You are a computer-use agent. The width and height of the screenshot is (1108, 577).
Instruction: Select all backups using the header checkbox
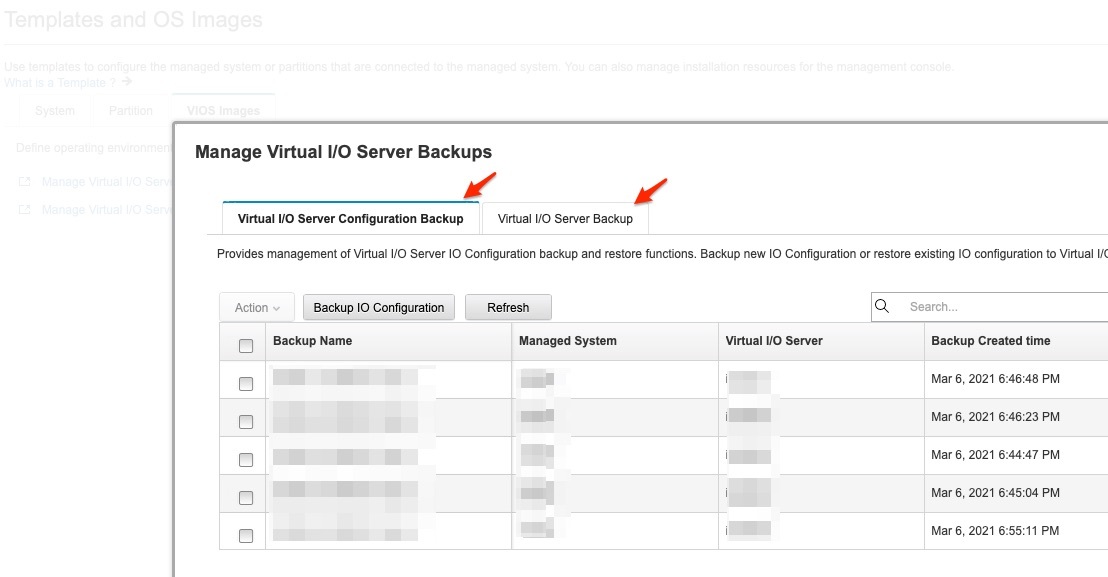[x=246, y=346]
